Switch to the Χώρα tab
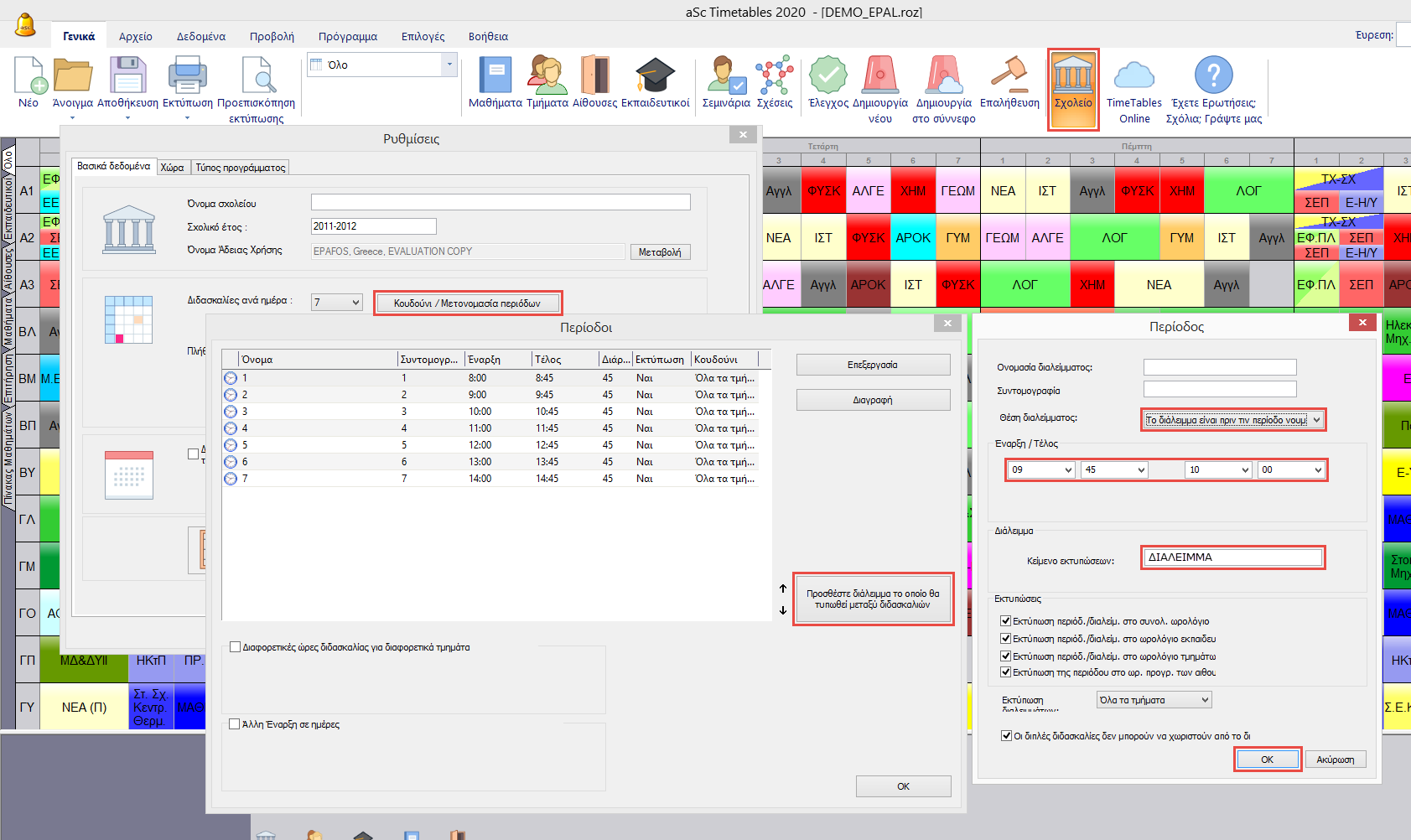Viewport: 1411px width, 840px height. pyautogui.click(x=172, y=168)
